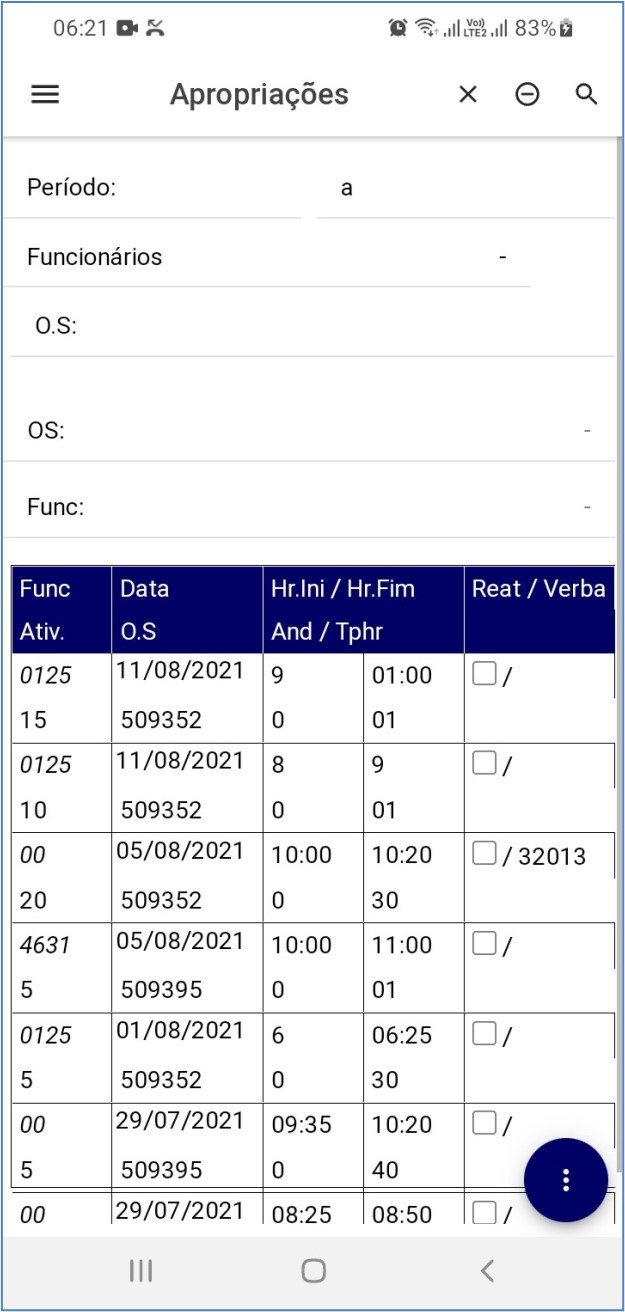Open the hamburger navigation menu
Screen dimensions: 625x1312
click(45, 94)
